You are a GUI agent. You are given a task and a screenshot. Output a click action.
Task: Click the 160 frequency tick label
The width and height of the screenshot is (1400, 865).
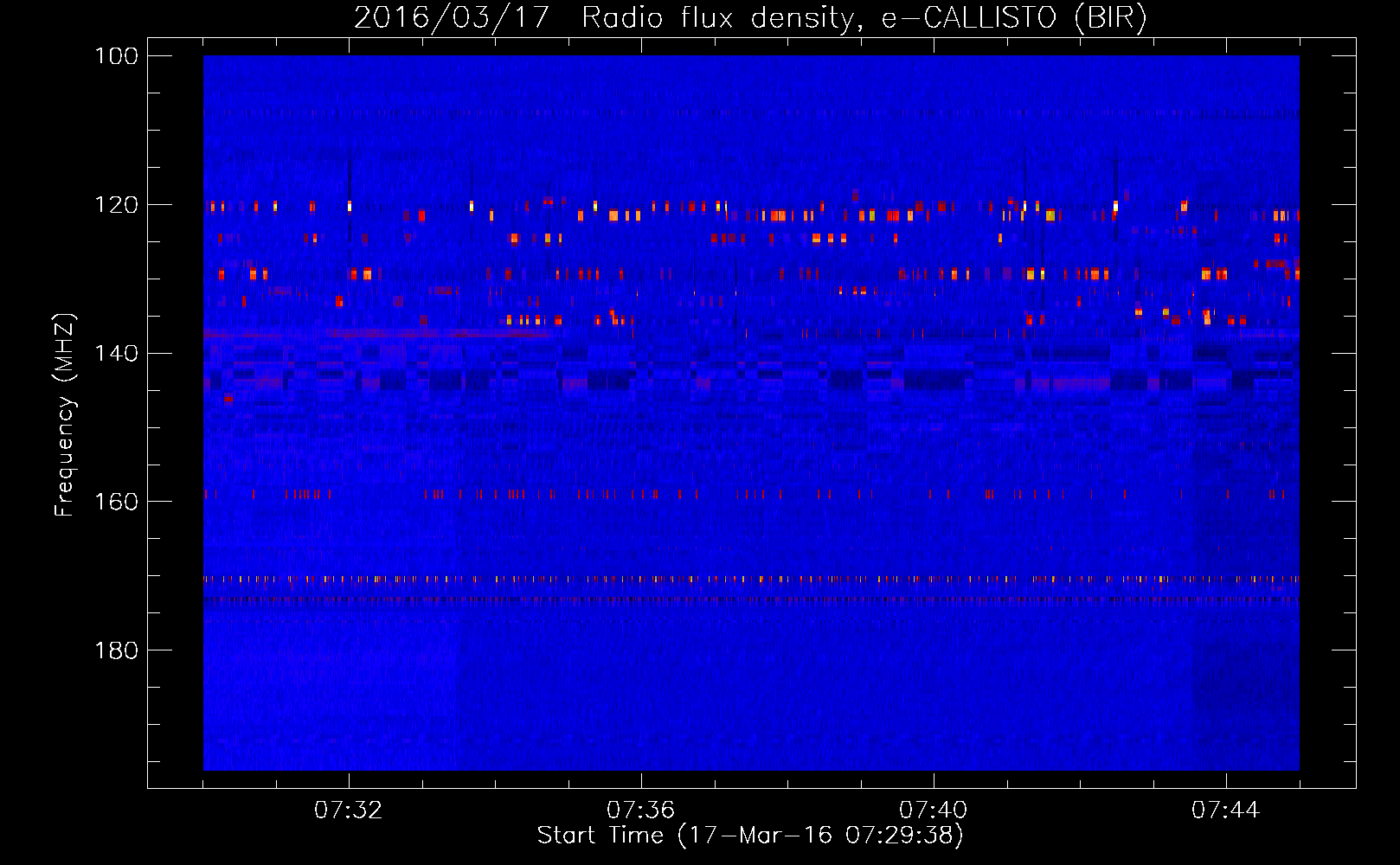click(116, 502)
